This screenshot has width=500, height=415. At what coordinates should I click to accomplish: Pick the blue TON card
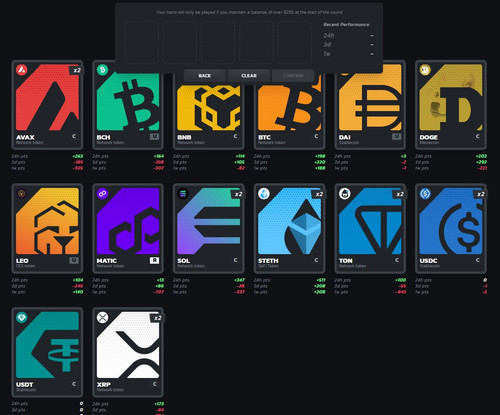pos(370,228)
